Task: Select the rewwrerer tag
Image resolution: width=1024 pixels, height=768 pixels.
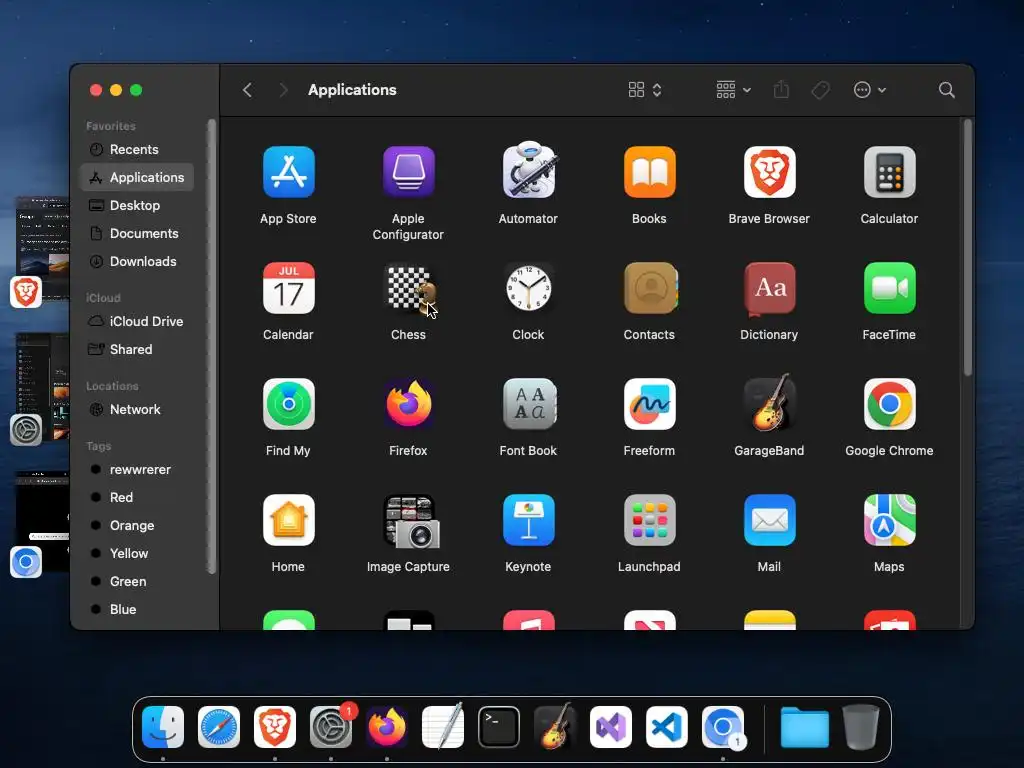Action: (136, 470)
